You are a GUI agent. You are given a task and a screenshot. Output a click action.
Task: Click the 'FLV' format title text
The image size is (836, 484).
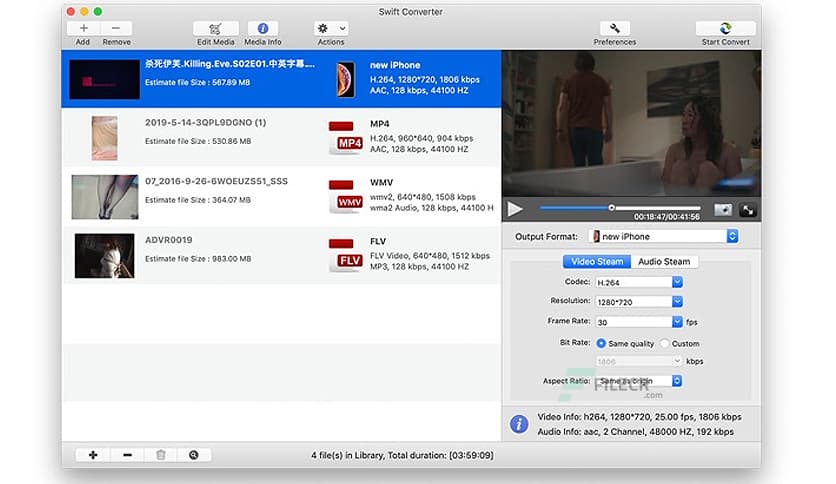(377, 241)
